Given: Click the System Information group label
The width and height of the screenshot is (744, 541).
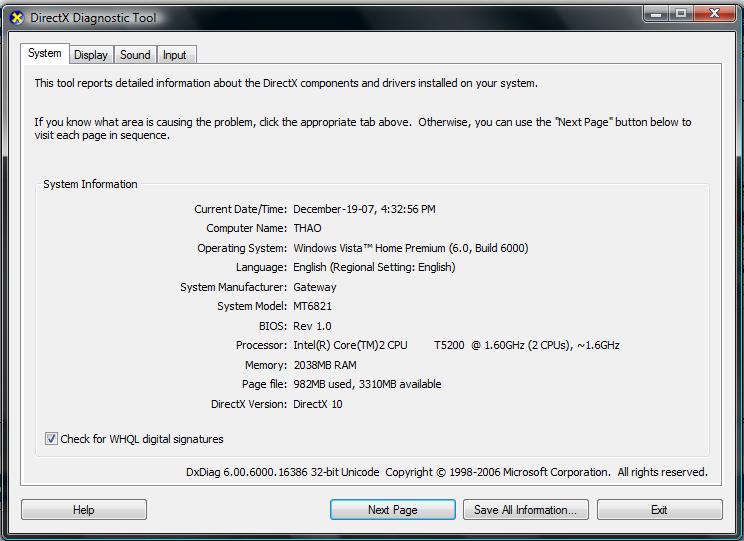Looking at the screenshot, I should point(90,184).
